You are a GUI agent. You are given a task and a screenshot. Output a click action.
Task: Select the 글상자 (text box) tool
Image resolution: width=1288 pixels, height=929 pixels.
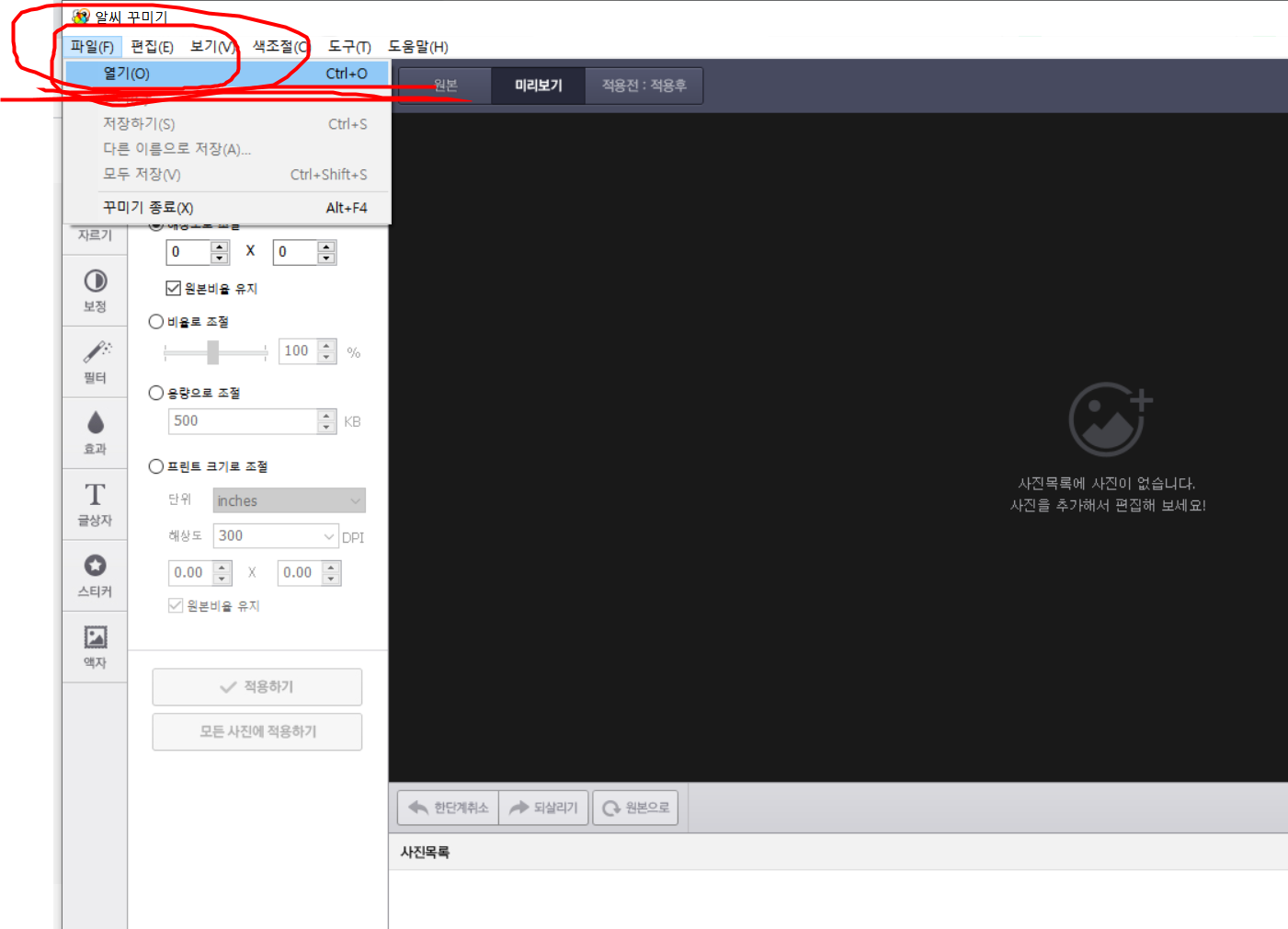tap(96, 504)
